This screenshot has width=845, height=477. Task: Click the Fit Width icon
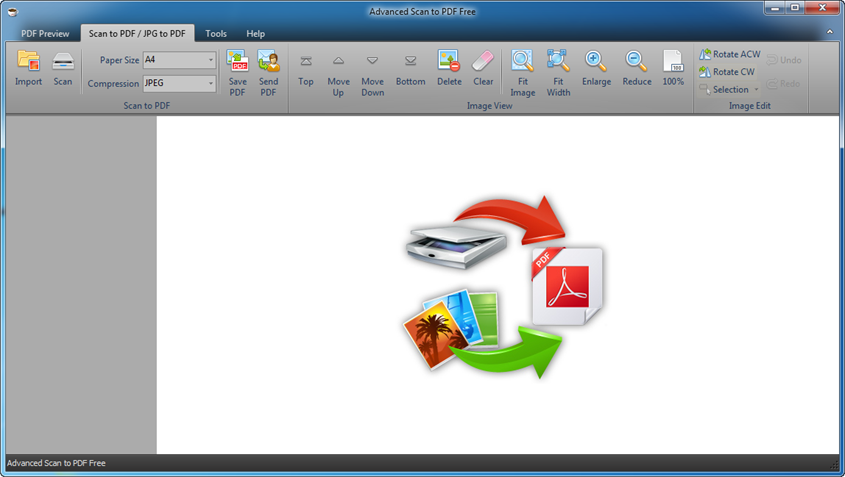click(x=558, y=60)
